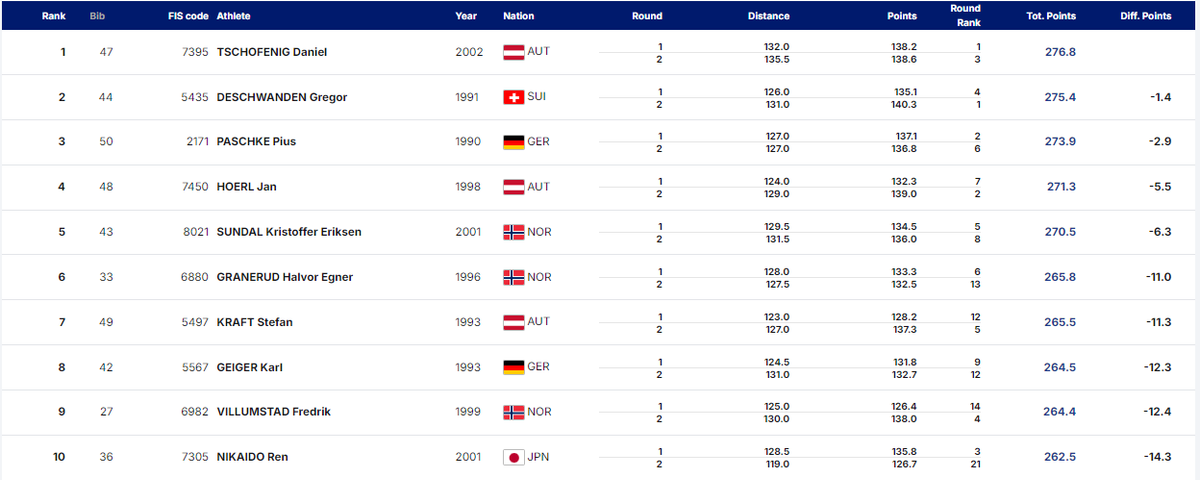
Task: Click the Norwegian flag beside VILLUMSTAD Fredrik
Action: (x=513, y=412)
